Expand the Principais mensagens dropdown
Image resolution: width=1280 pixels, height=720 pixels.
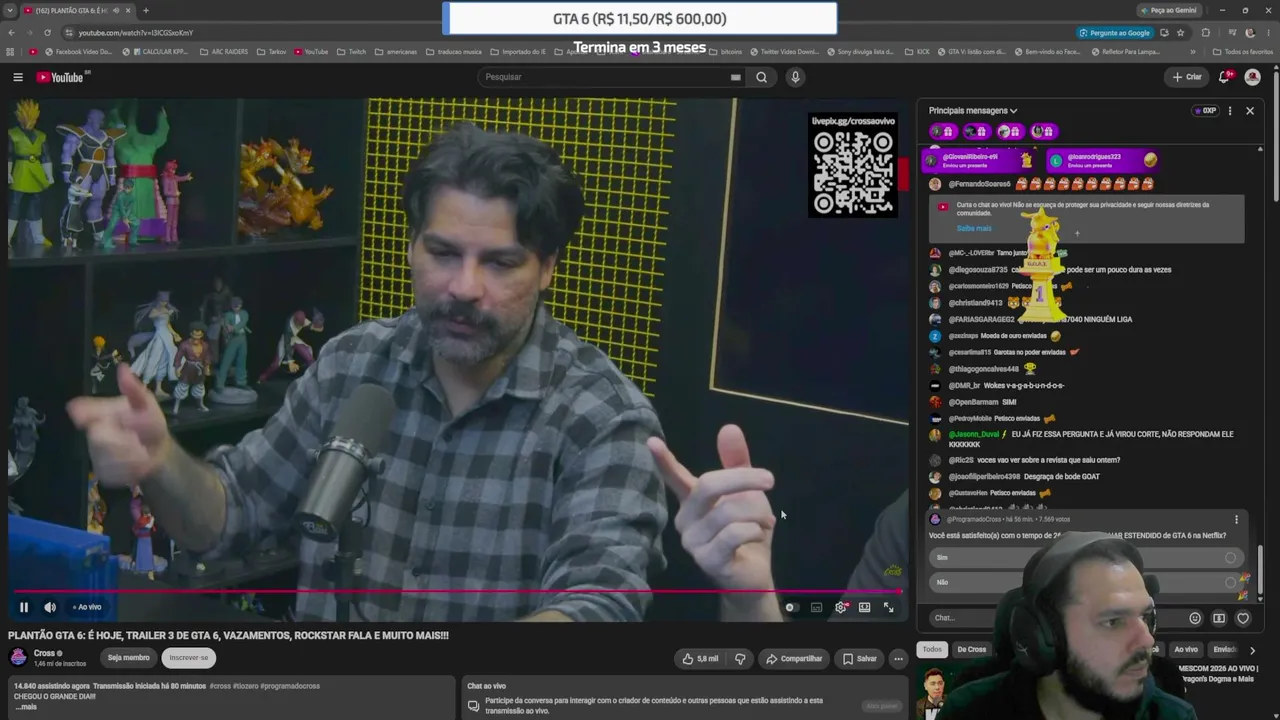973,111
